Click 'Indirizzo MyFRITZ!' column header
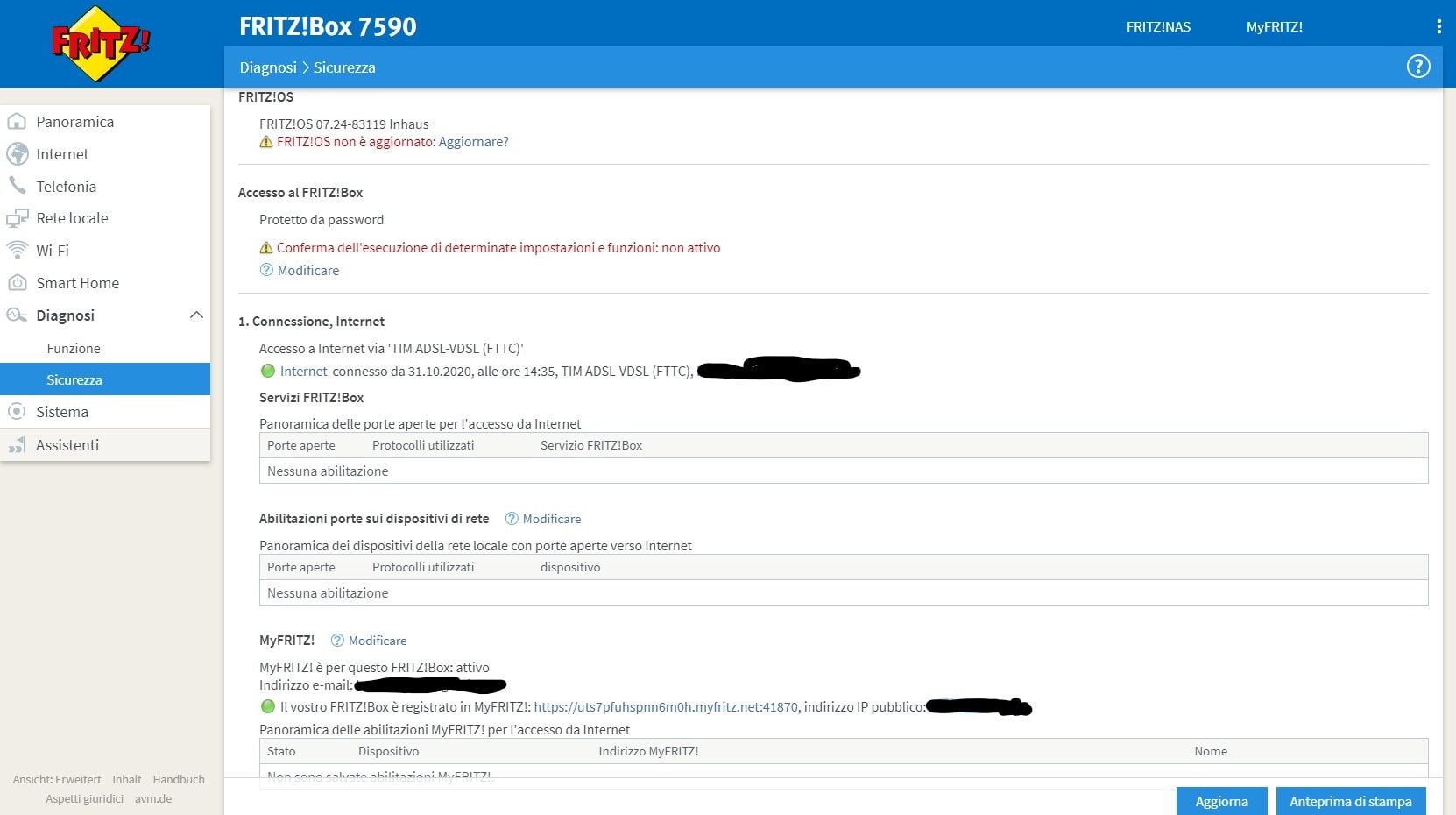 648,751
